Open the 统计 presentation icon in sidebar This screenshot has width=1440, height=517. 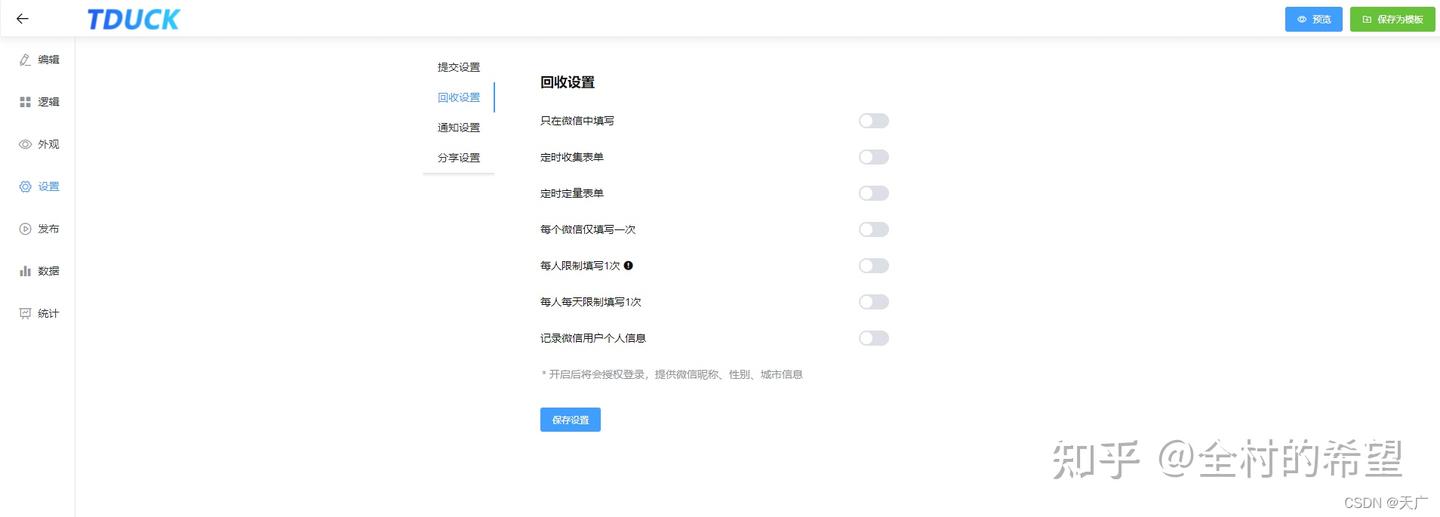click(x=26, y=313)
